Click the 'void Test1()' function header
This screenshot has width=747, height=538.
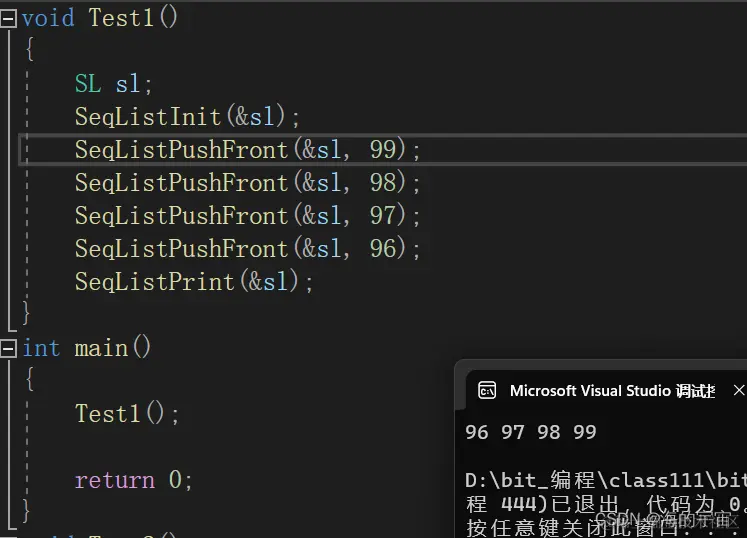100,18
